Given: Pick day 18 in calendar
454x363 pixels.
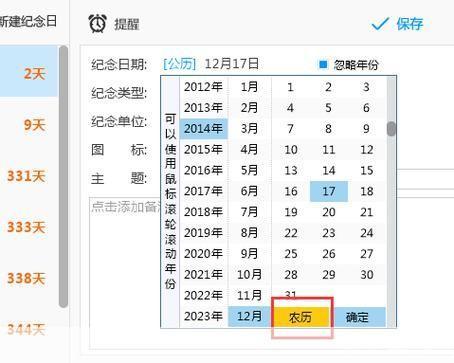Looking at the screenshot, I should pos(367,191).
